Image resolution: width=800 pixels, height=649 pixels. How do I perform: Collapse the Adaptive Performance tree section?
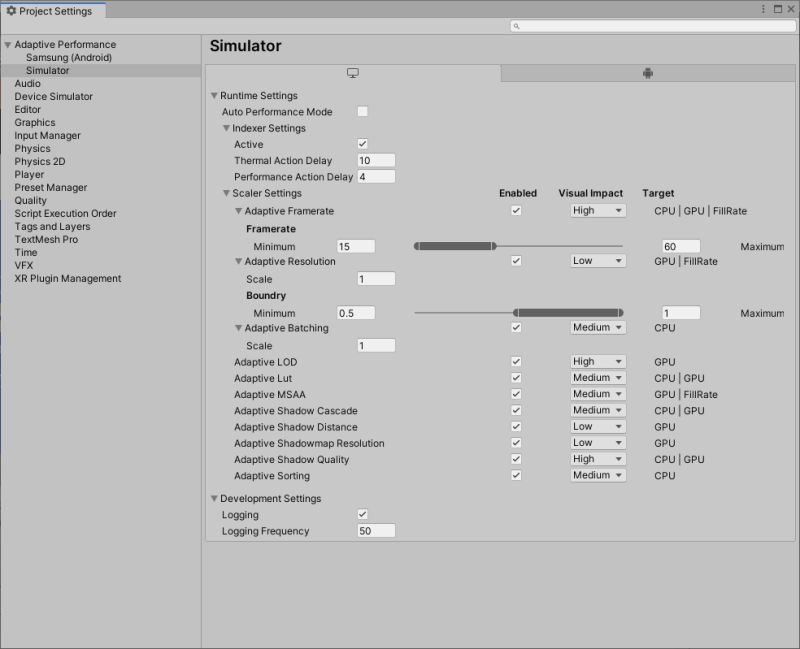coord(7,44)
